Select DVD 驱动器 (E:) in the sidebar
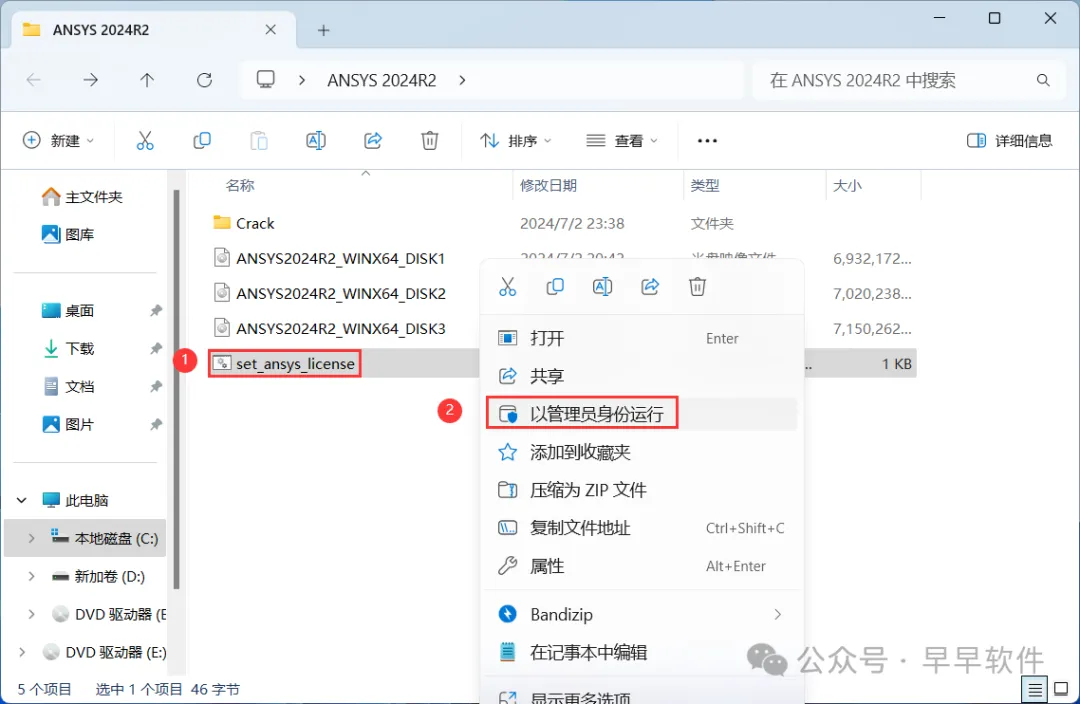Viewport: 1080px width, 704px height. 106,652
